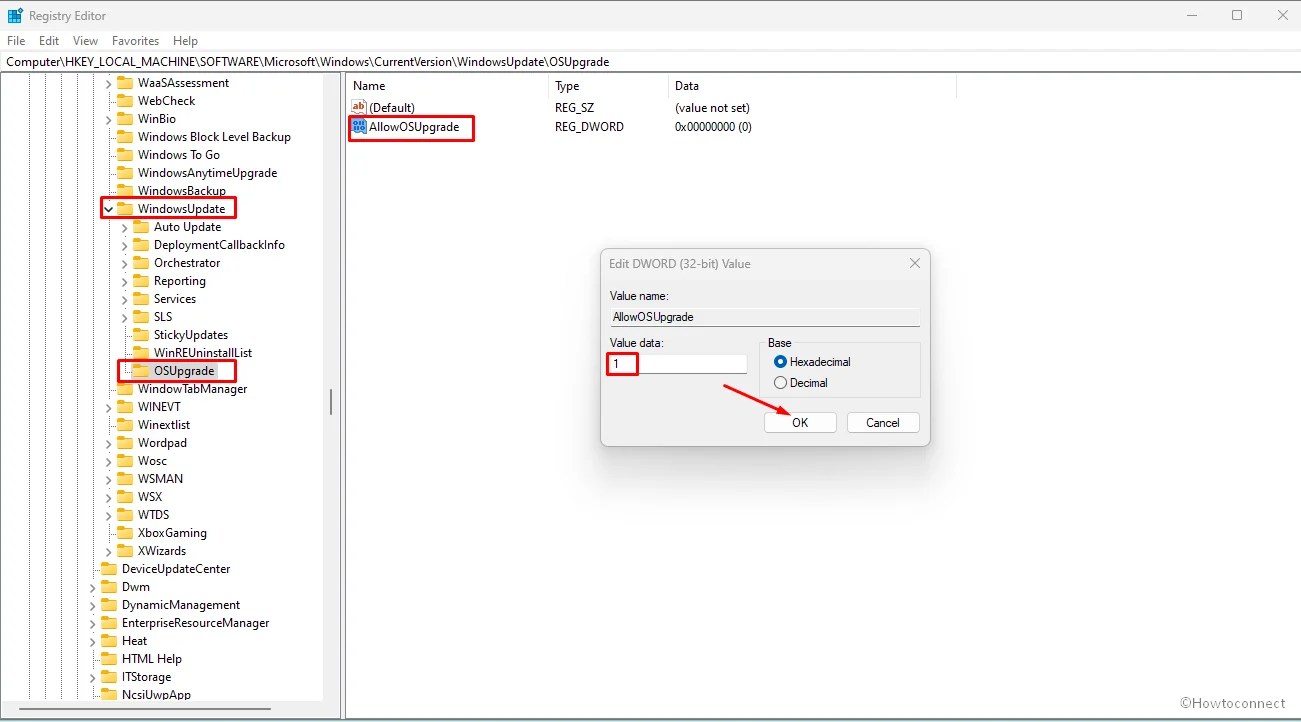Click the (Default) REG_SZ string icon
Screen dimensions: 1301x722
(358, 107)
